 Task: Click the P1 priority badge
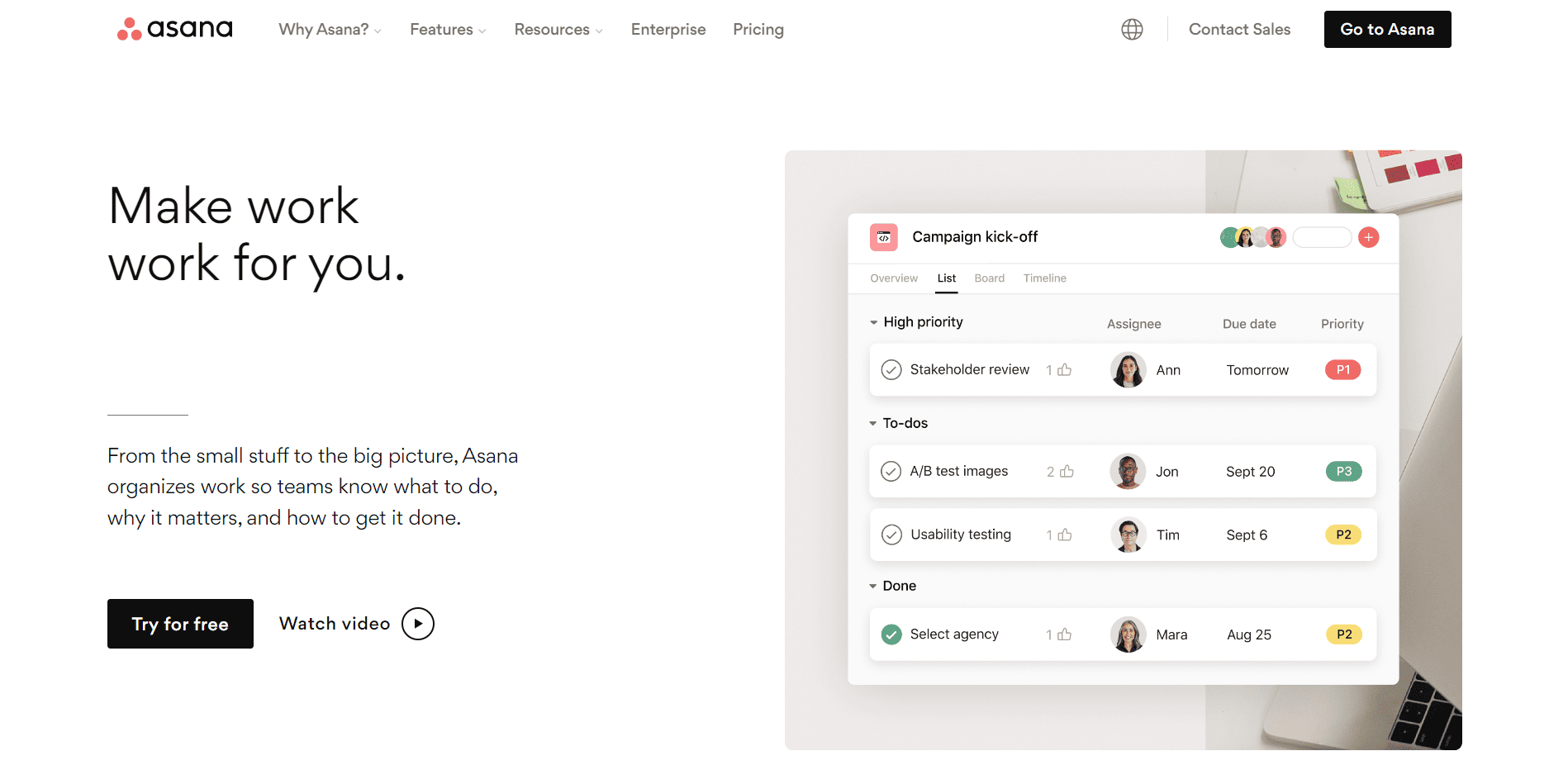click(x=1342, y=369)
